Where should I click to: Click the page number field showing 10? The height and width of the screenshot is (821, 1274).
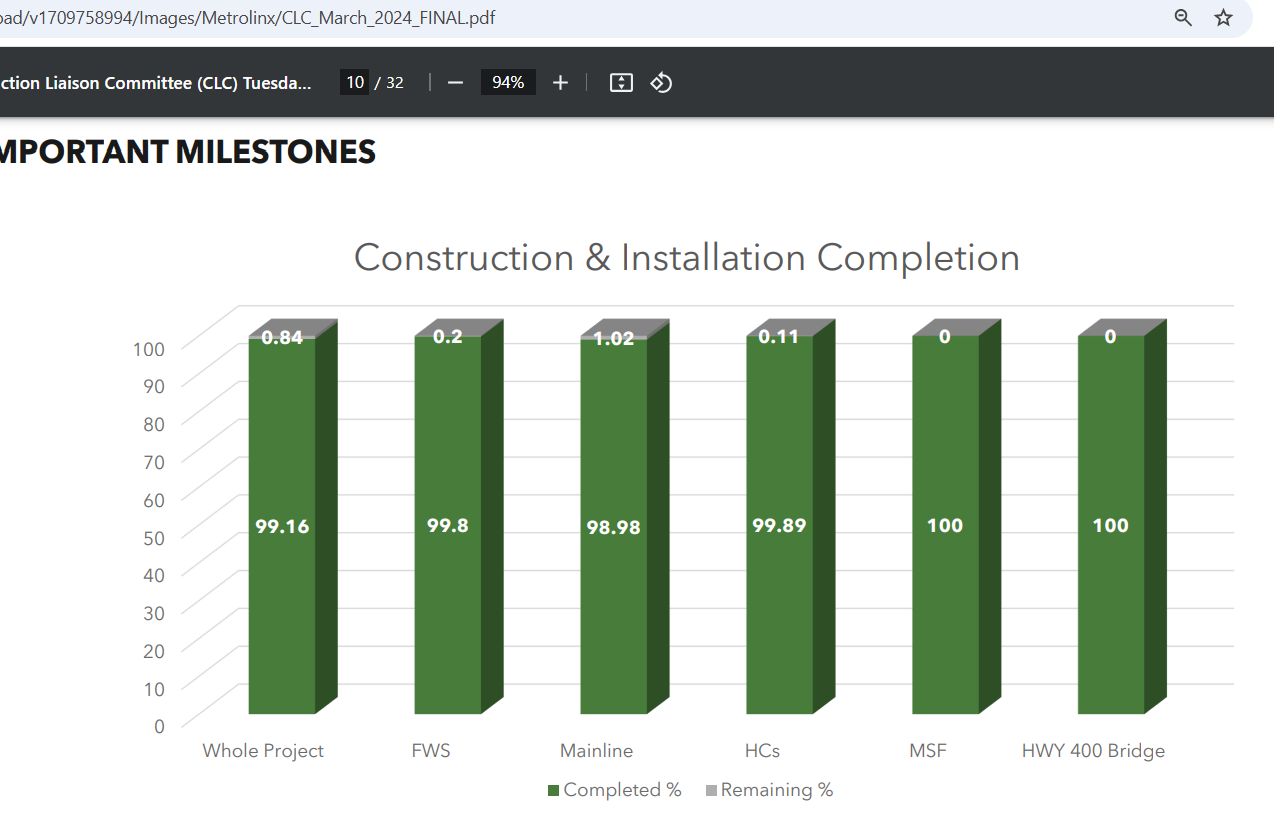(x=354, y=82)
